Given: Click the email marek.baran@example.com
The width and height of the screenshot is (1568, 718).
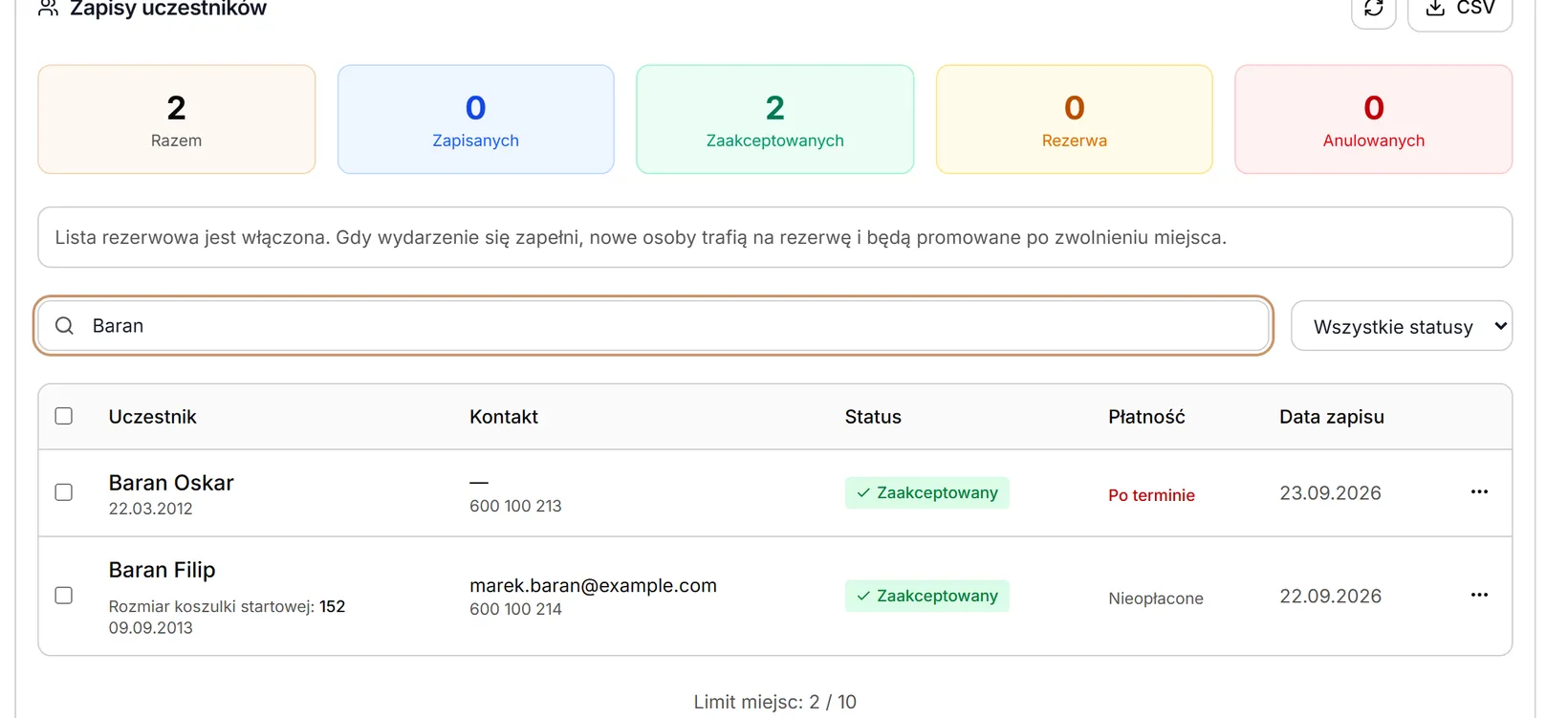Looking at the screenshot, I should tap(593, 585).
